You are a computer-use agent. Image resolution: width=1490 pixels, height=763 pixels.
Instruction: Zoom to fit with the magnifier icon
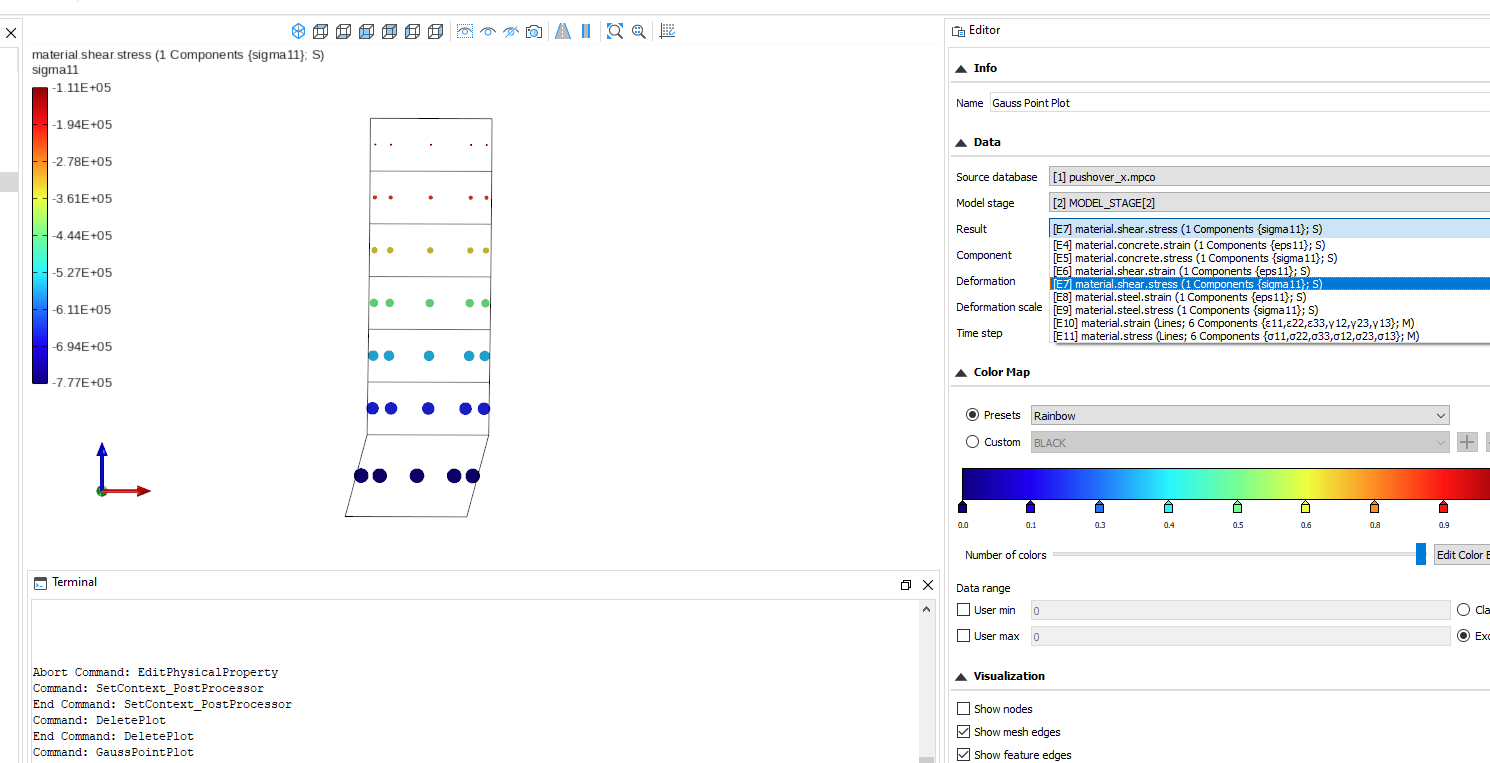(x=615, y=31)
